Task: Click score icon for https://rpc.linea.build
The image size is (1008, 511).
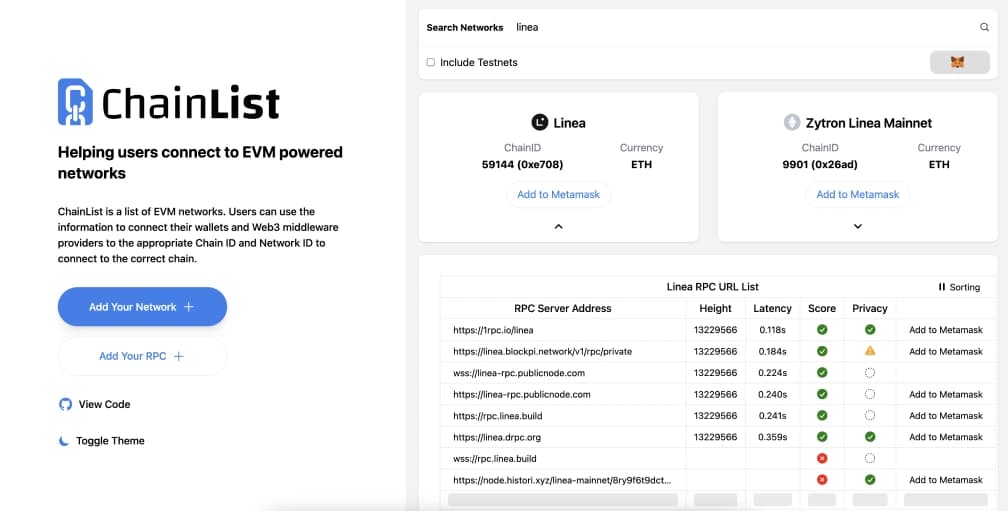Action: (822, 416)
